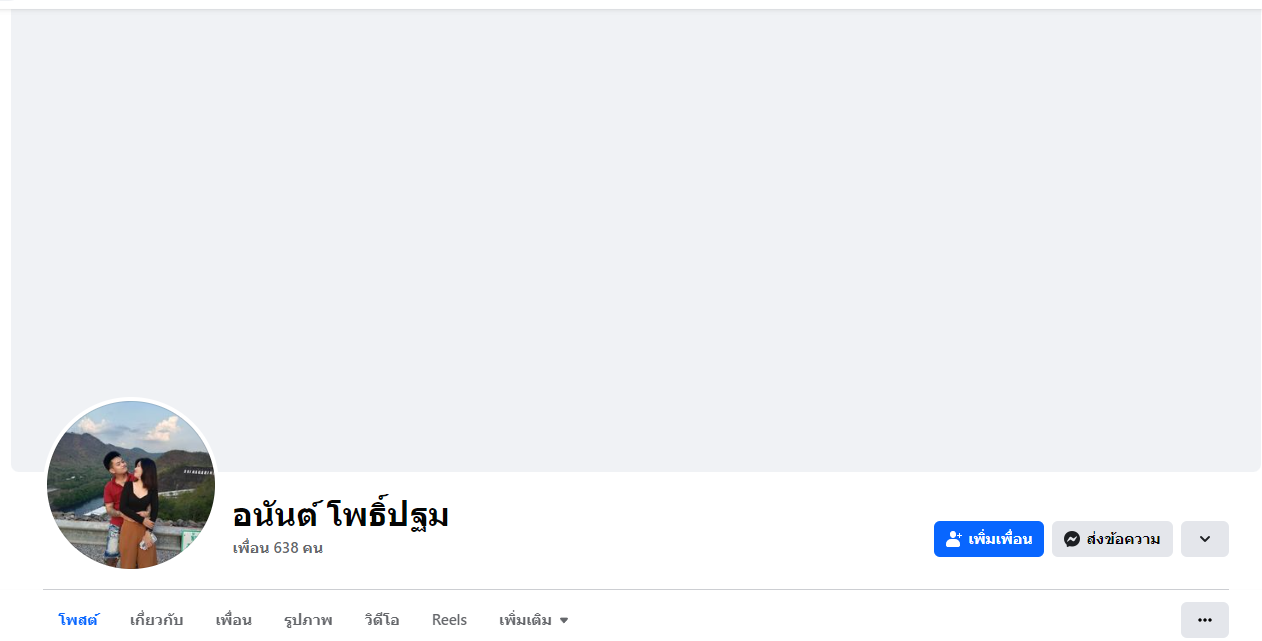
Task: Click the couple shown in the profile photo
Action: coord(133,508)
